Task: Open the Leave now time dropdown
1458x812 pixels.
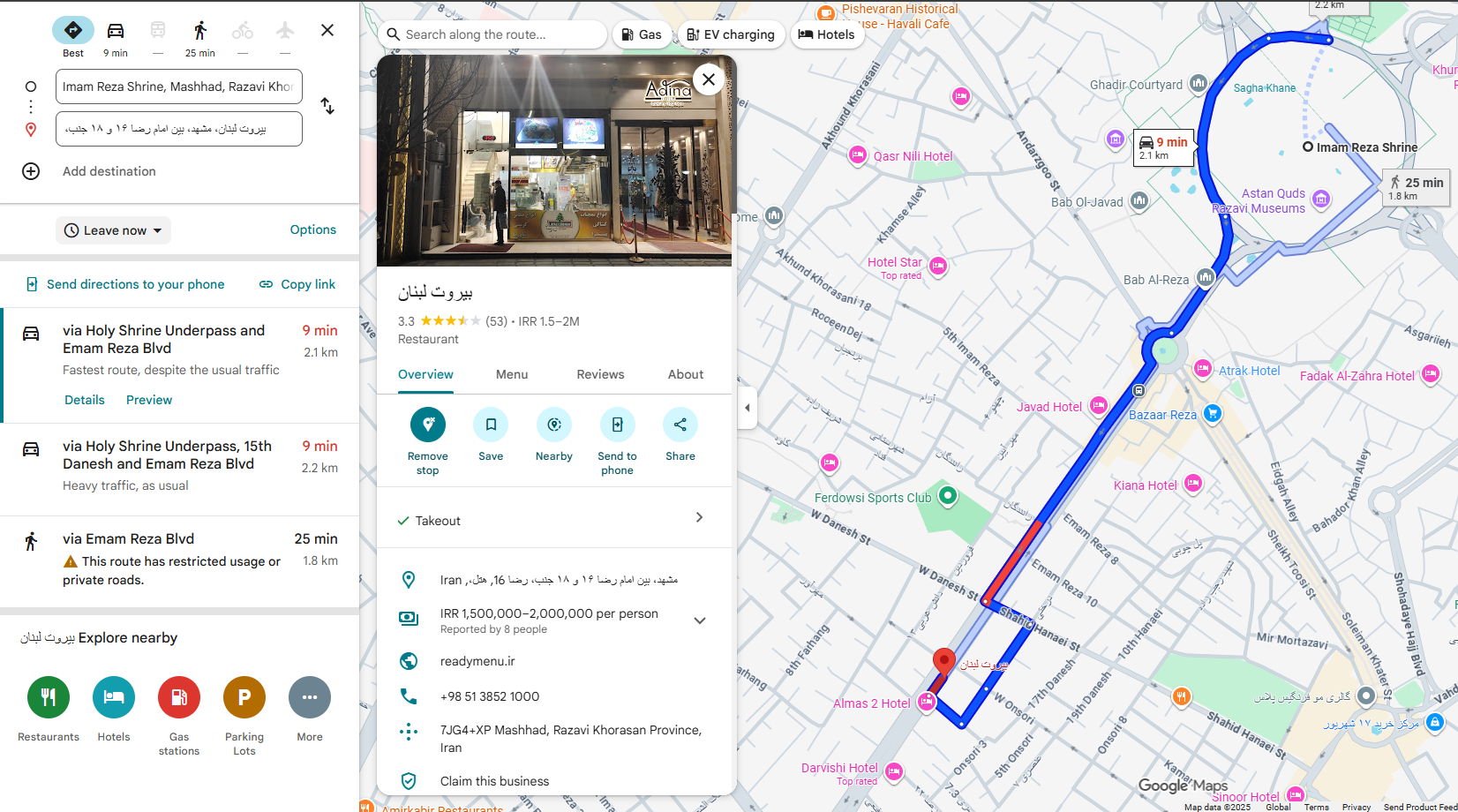Action: pyautogui.click(x=114, y=230)
